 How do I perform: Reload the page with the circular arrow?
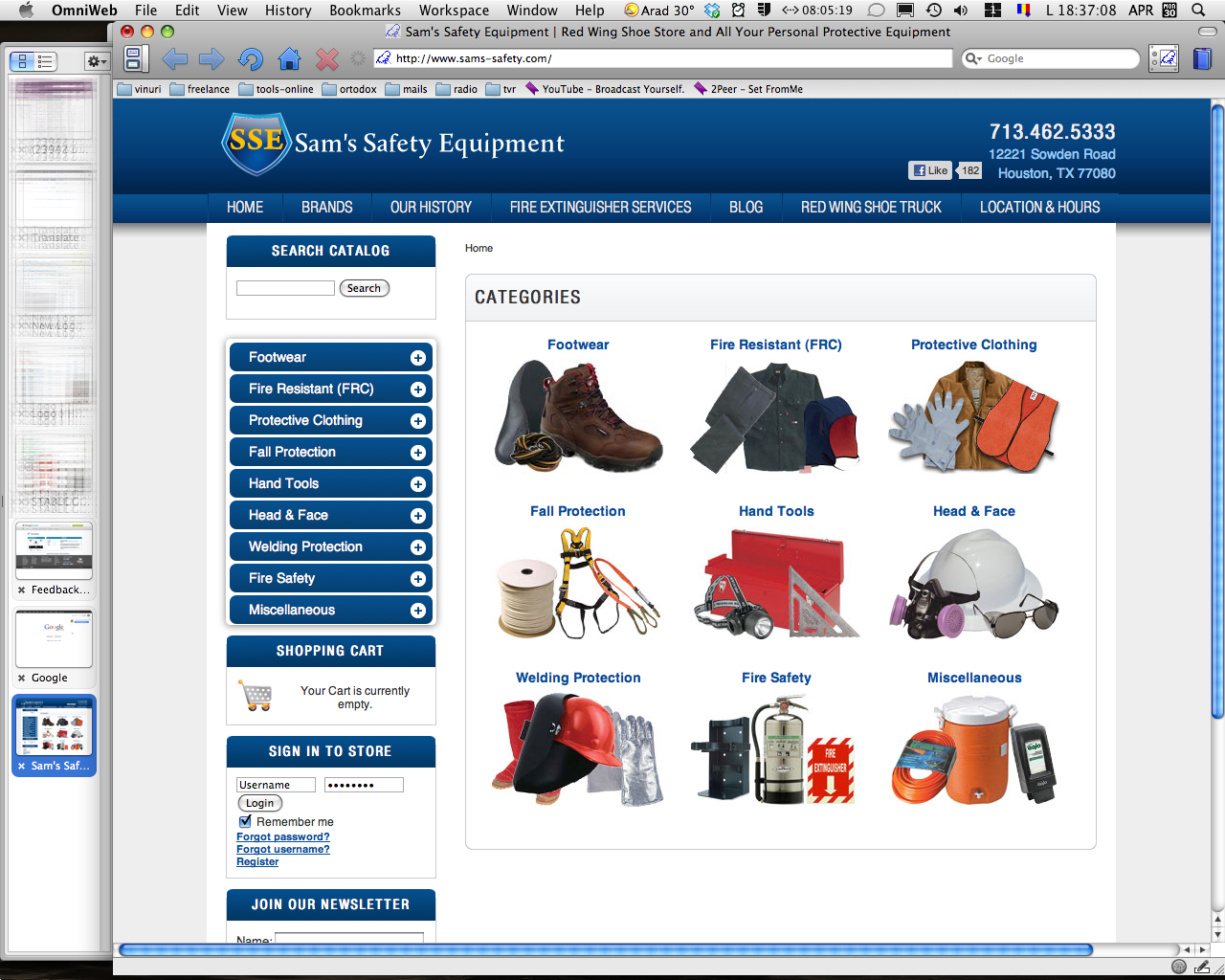pos(251,59)
